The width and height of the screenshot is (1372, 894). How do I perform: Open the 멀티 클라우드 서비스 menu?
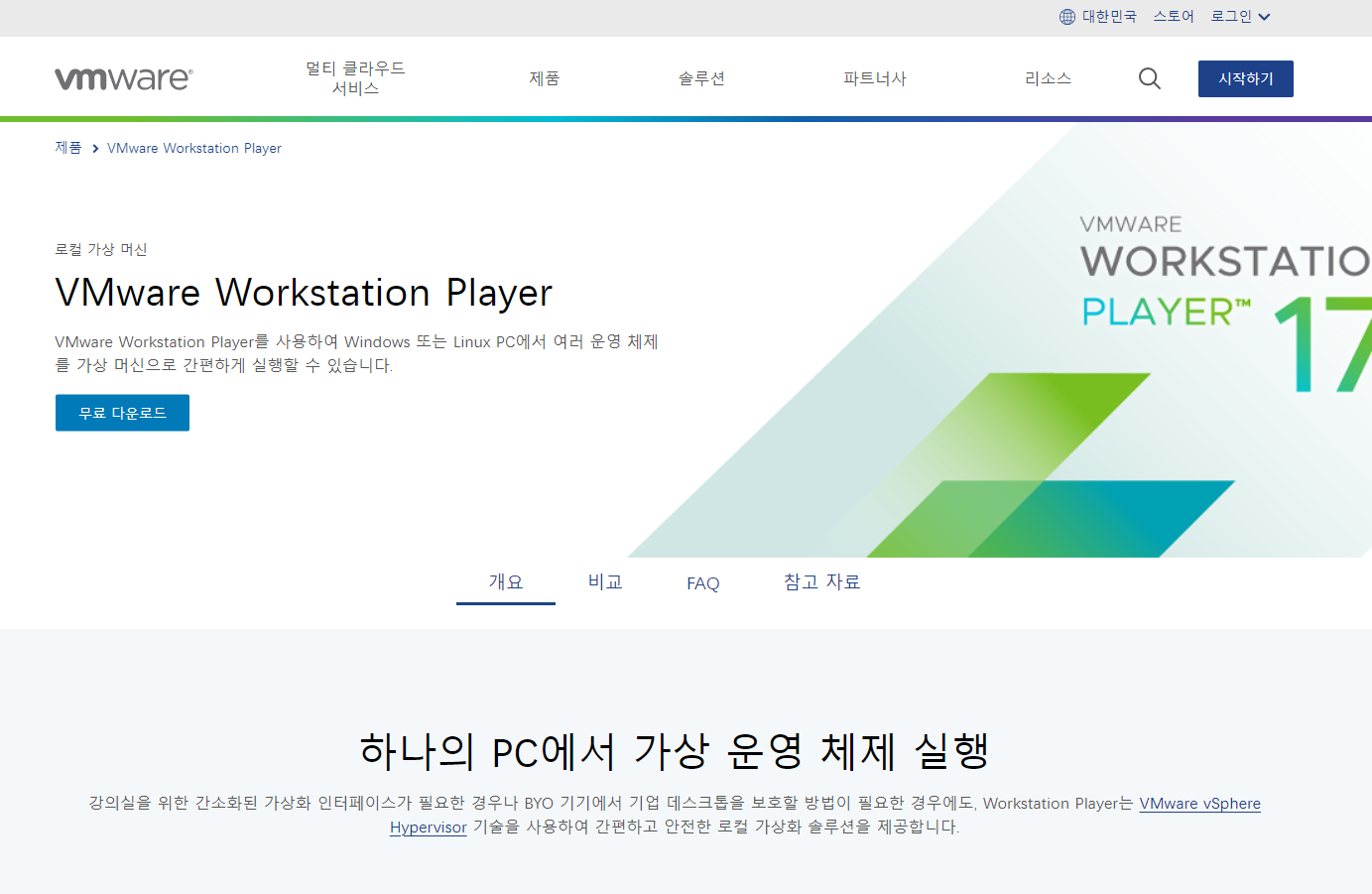click(355, 78)
